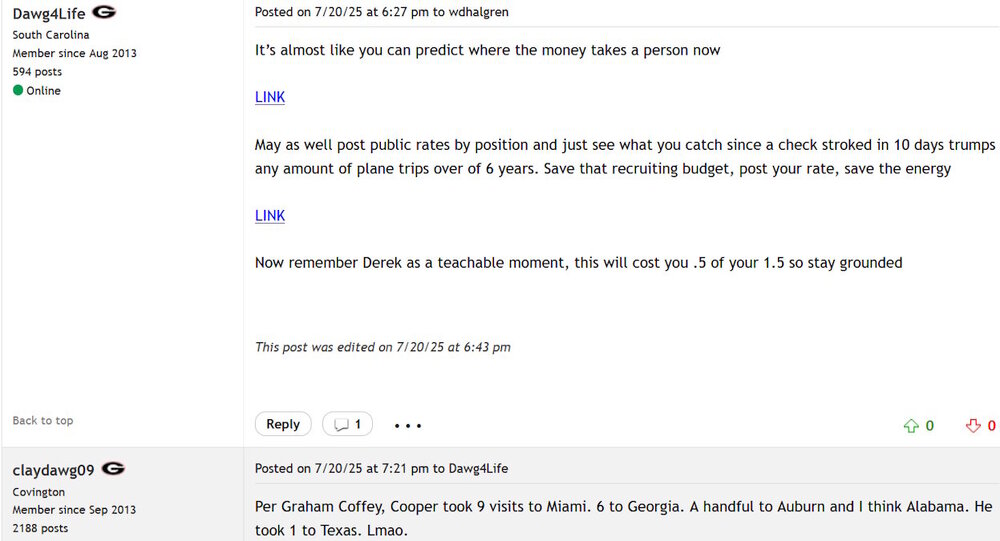Open the second LINK in the post
Image resolution: width=1000 pixels, height=541 pixels.
pyautogui.click(x=270, y=215)
